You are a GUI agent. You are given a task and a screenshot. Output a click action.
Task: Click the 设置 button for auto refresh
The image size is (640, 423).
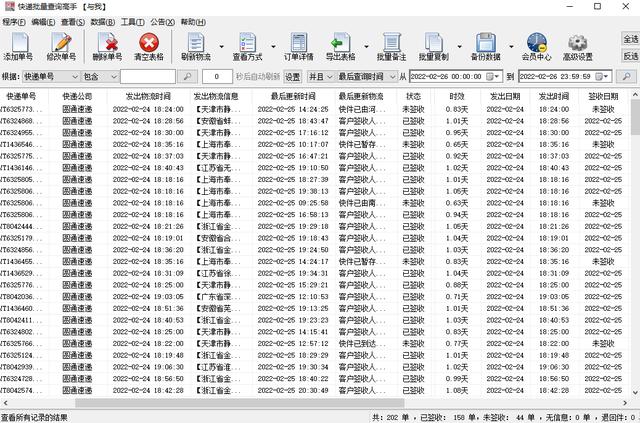292,76
